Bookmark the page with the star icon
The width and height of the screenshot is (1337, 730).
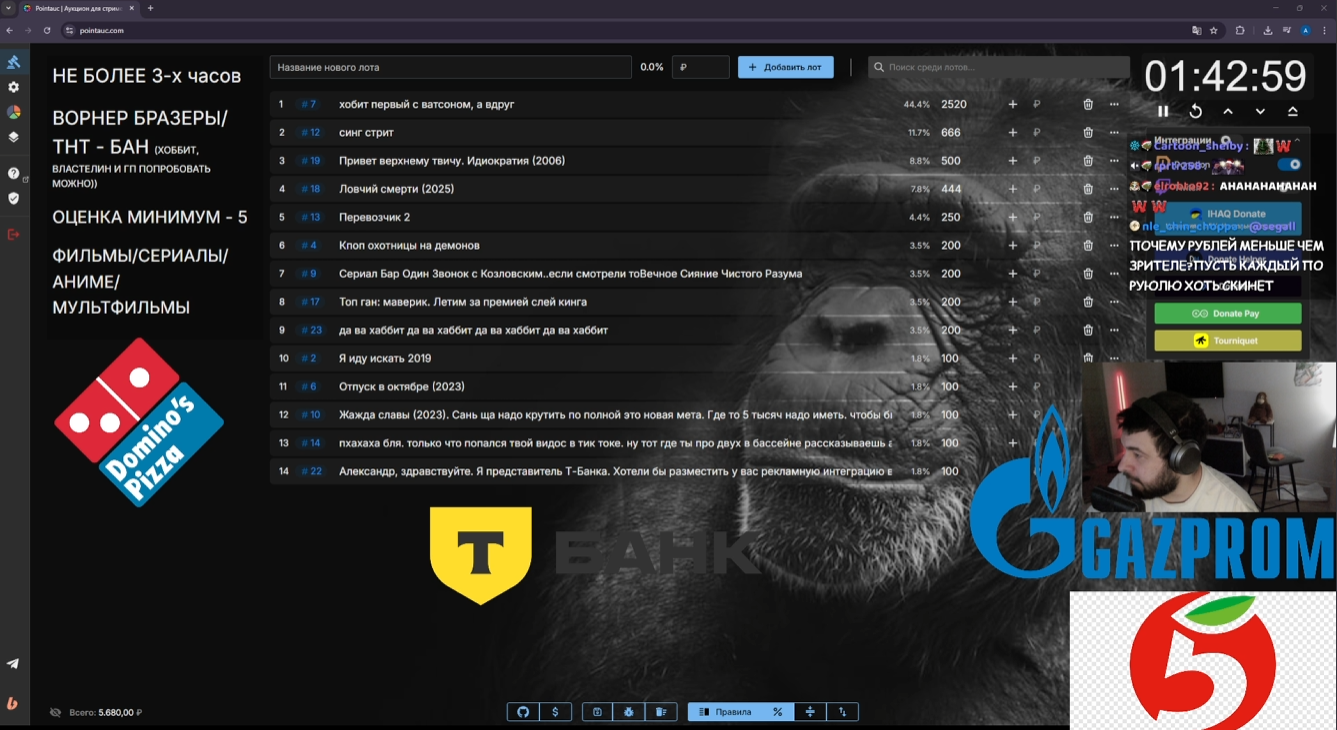coord(1214,30)
